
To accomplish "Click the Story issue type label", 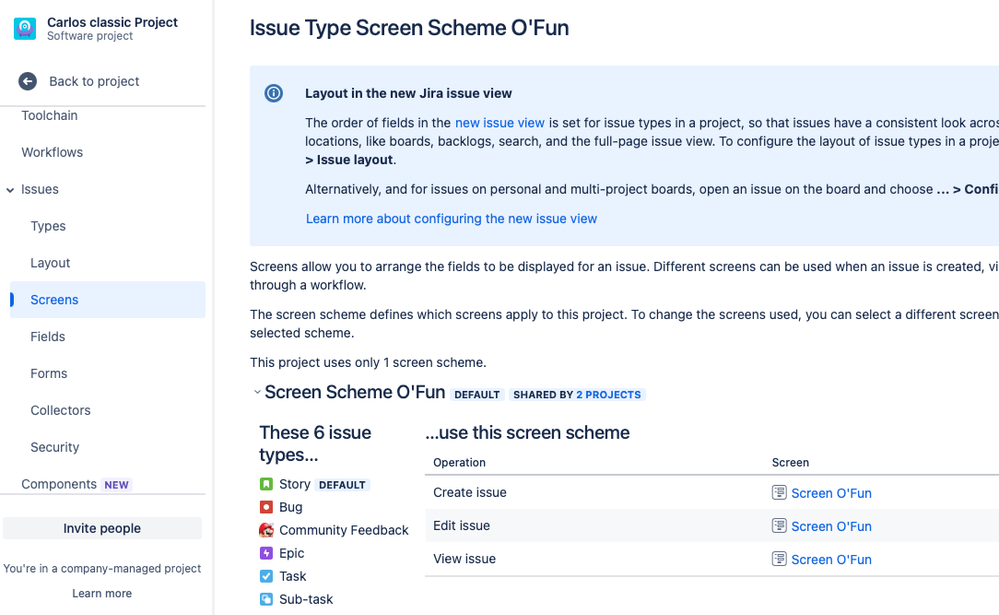I will point(295,484).
